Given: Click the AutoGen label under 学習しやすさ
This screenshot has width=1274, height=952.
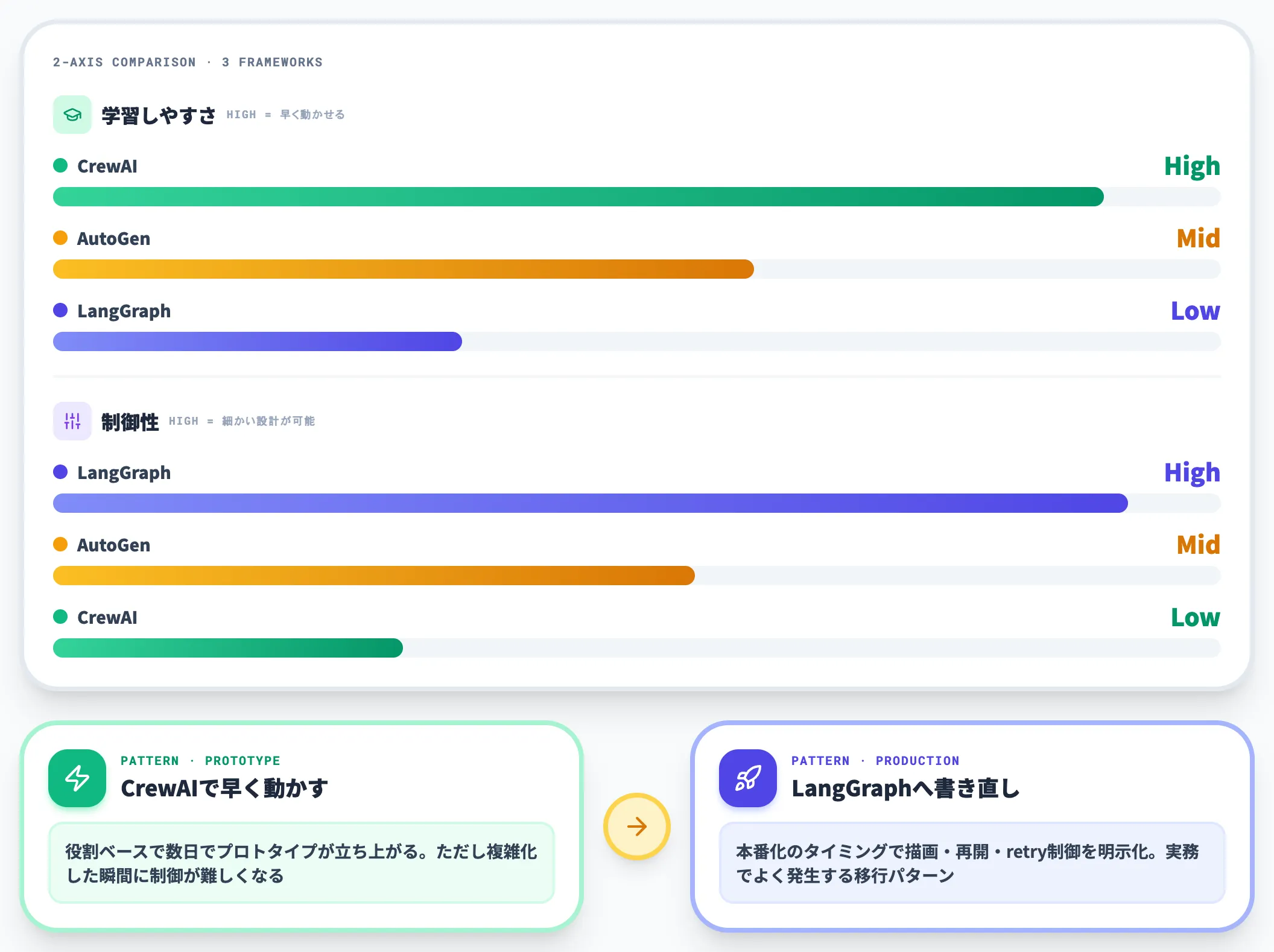Looking at the screenshot, I should (113, 238).
